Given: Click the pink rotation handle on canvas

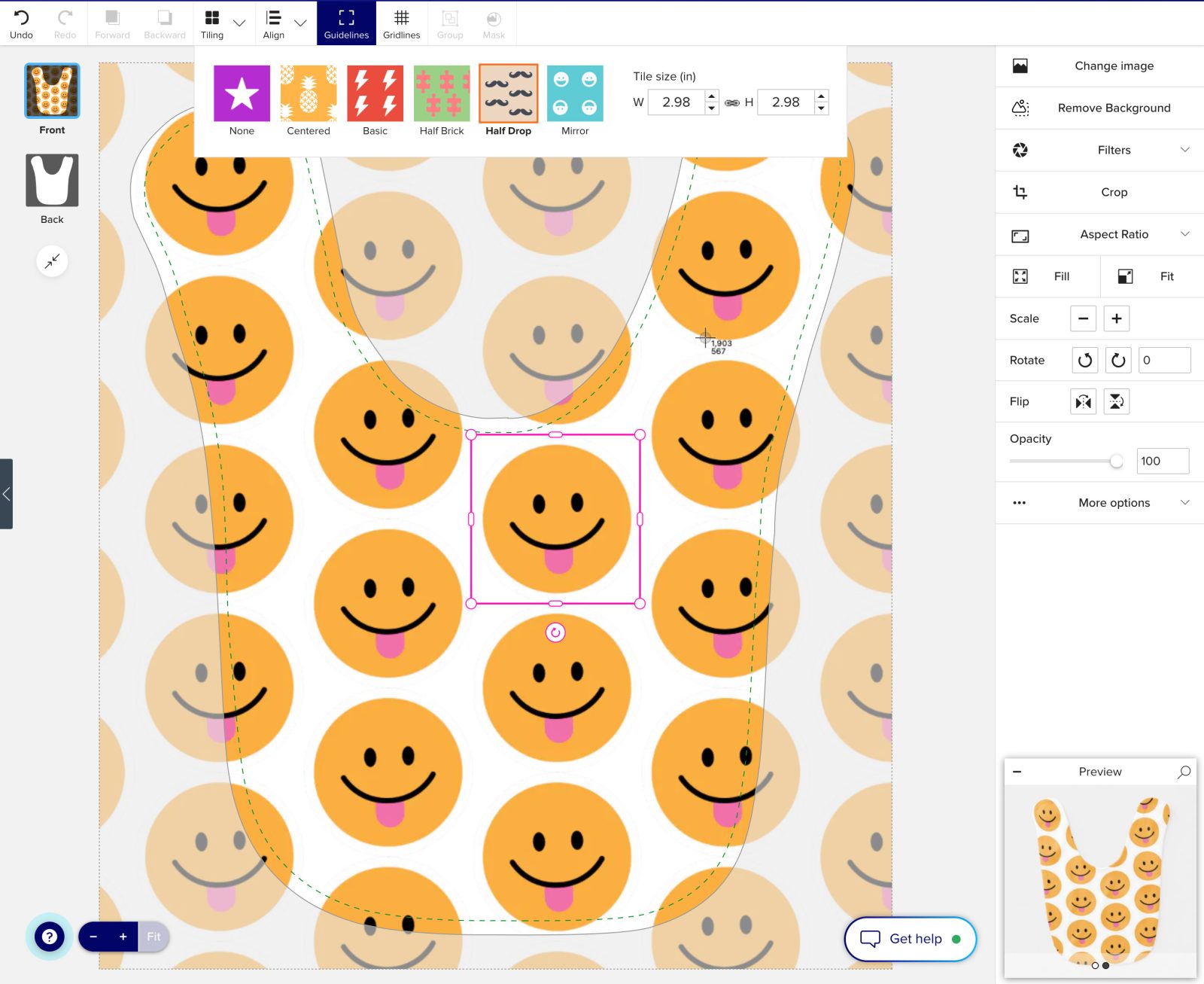Looking at the screenshot, I should [555, 632].
